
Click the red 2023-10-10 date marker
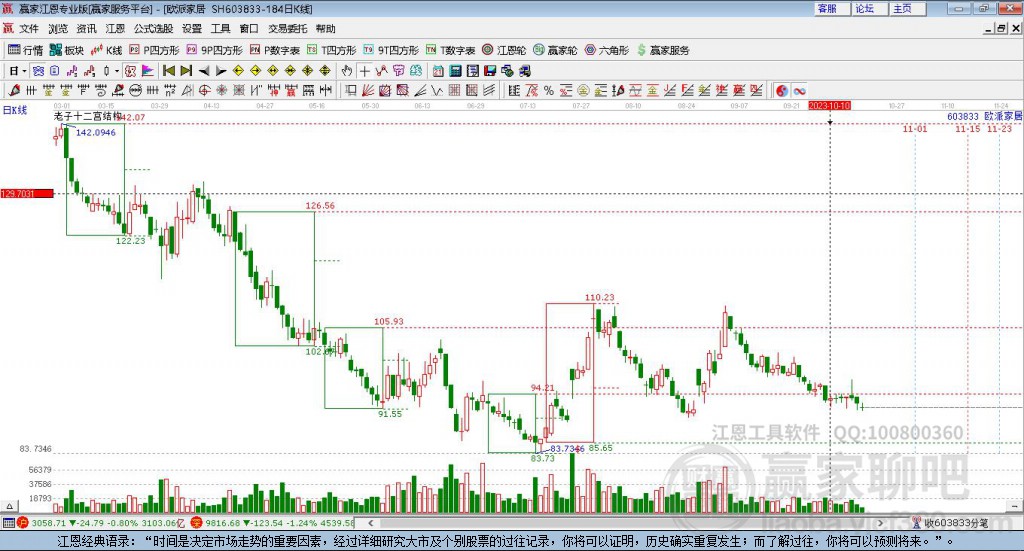(x=829, y=106)
